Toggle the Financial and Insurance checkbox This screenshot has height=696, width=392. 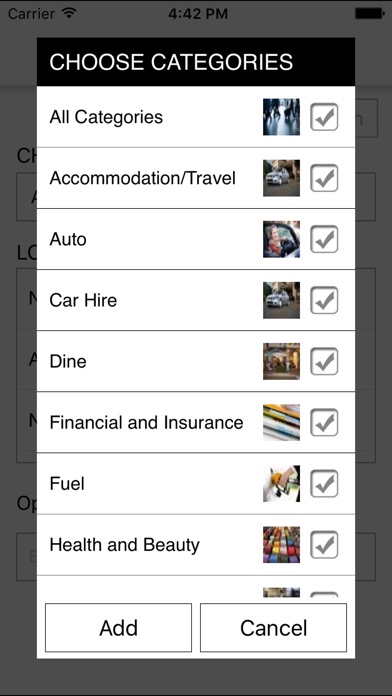(x=324, y=422)
